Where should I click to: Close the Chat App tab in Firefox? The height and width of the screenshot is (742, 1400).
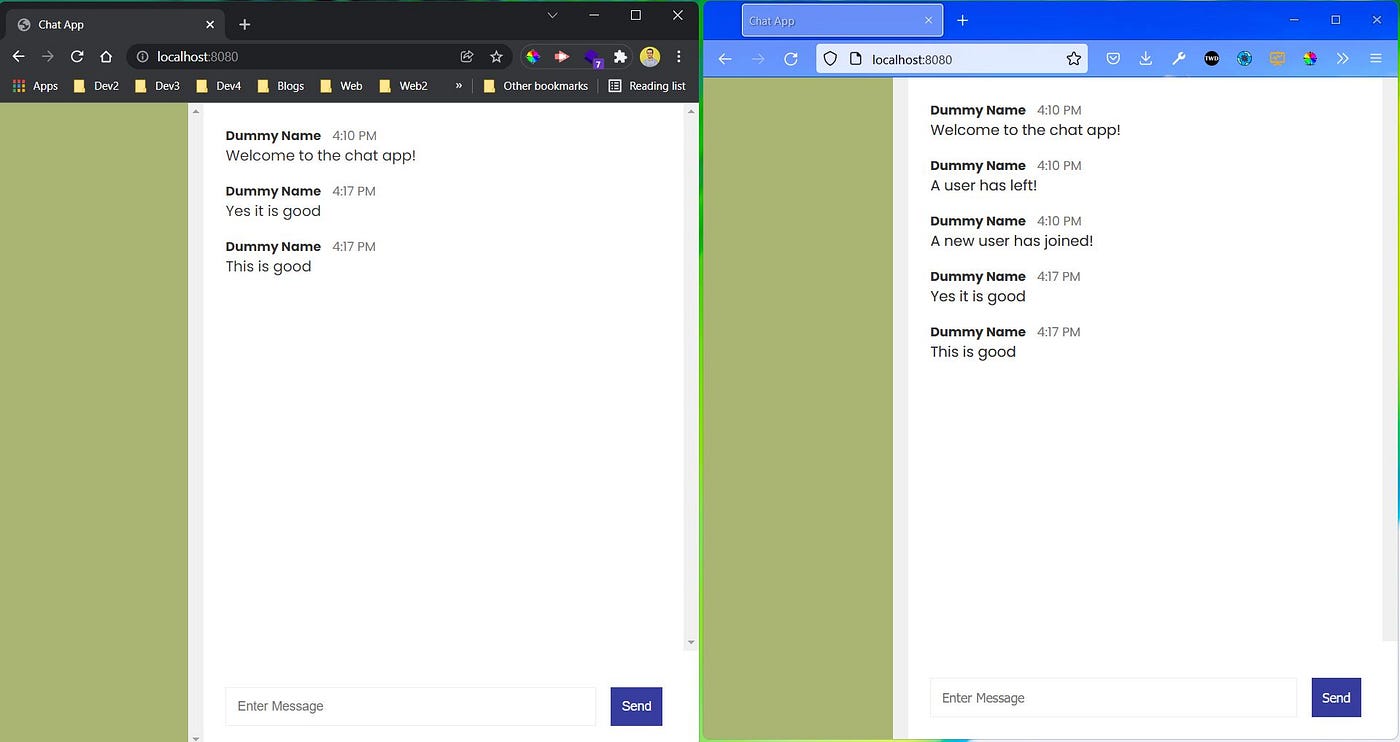[x=928, y=20]
